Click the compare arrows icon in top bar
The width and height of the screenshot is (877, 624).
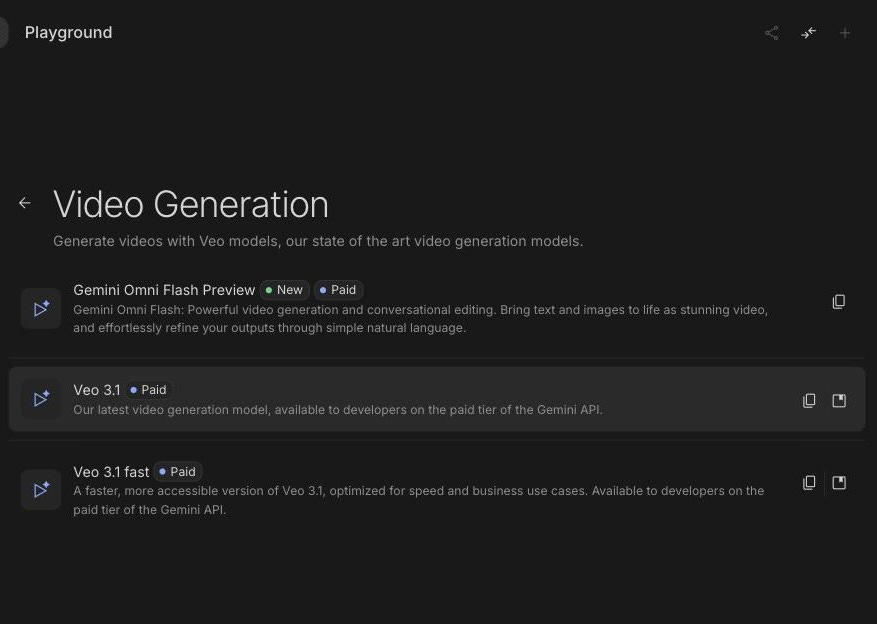pyautogui.click(x=808, y=33)
